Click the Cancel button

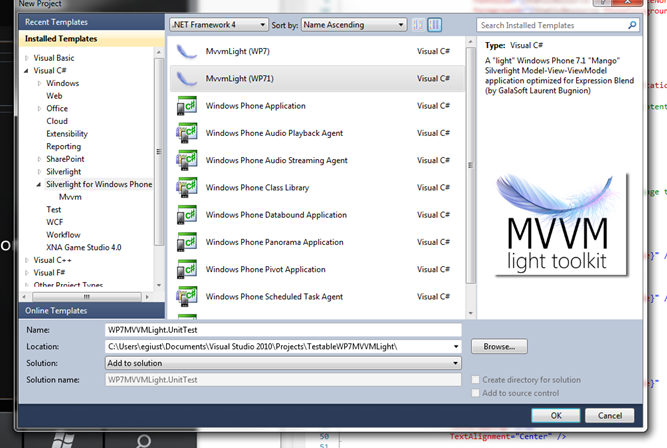(x=610, y=416)
